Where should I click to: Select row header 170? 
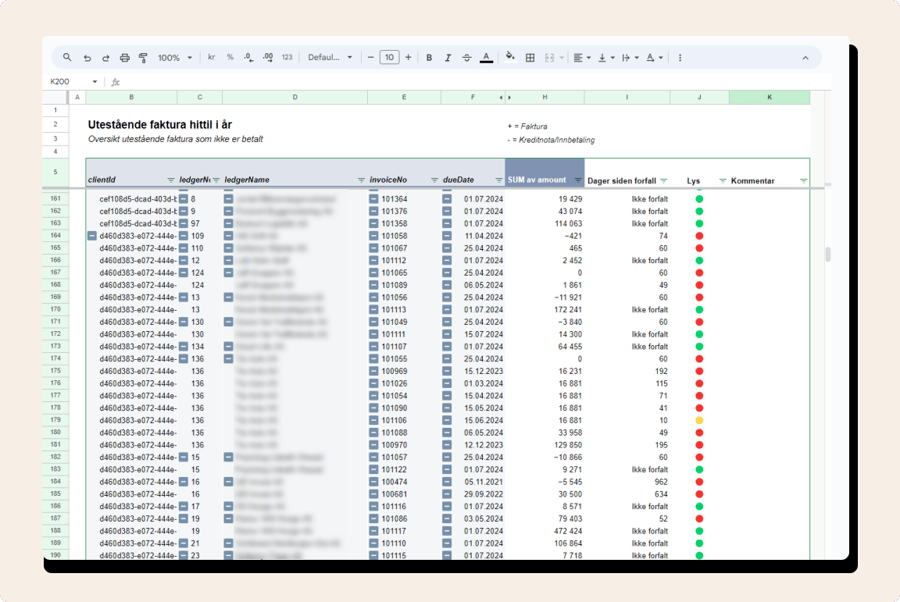tap(56, 309)
